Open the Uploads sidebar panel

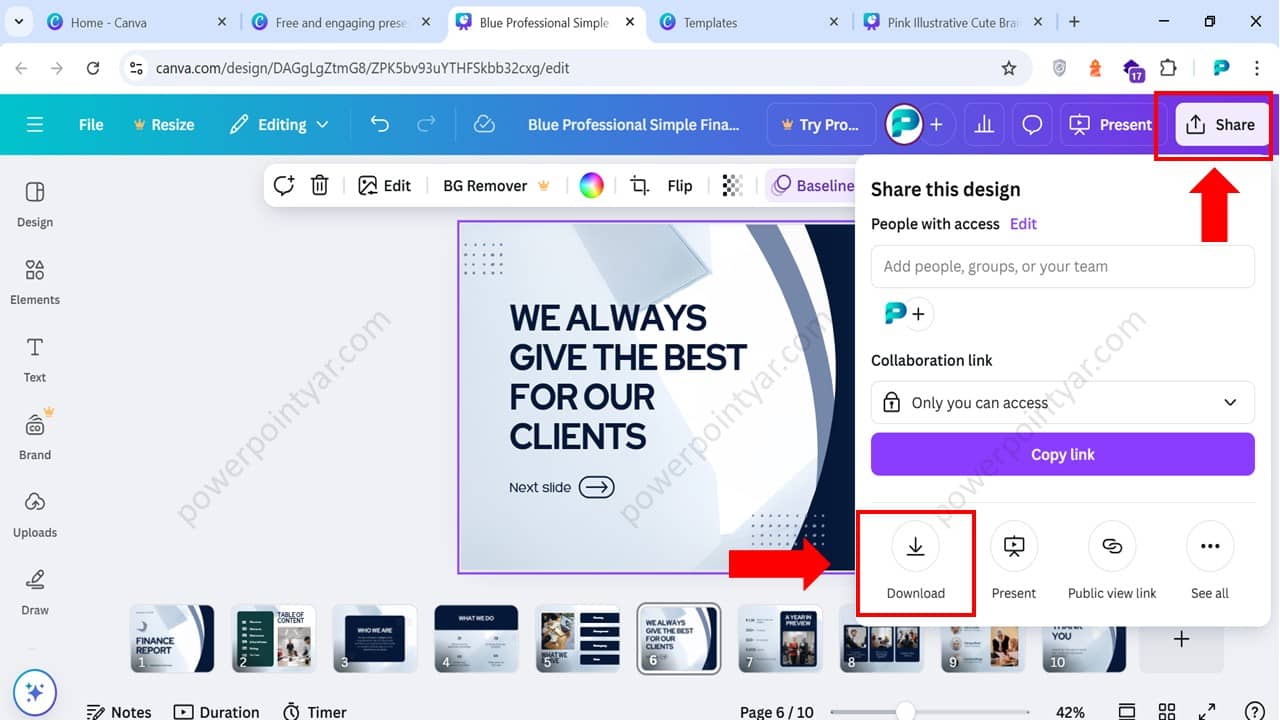(x=35, y=515)
